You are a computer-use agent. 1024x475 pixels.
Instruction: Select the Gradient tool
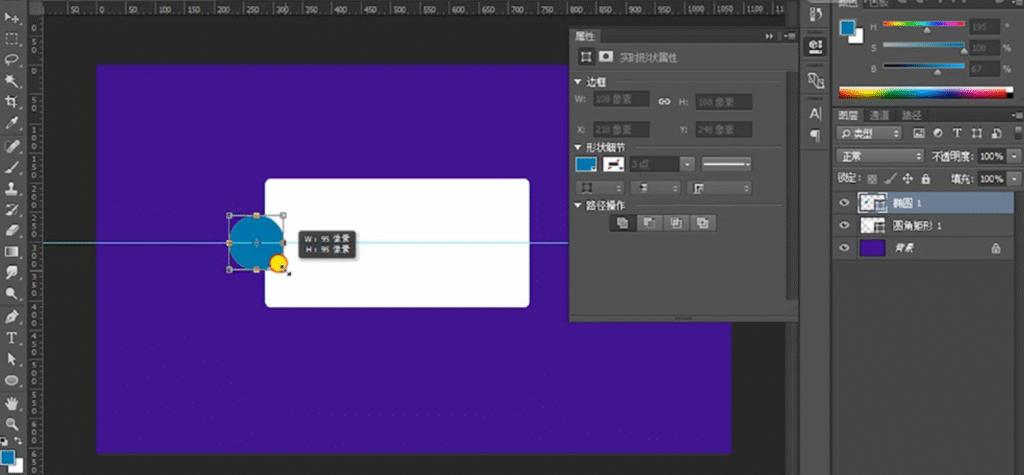(12, 252)
